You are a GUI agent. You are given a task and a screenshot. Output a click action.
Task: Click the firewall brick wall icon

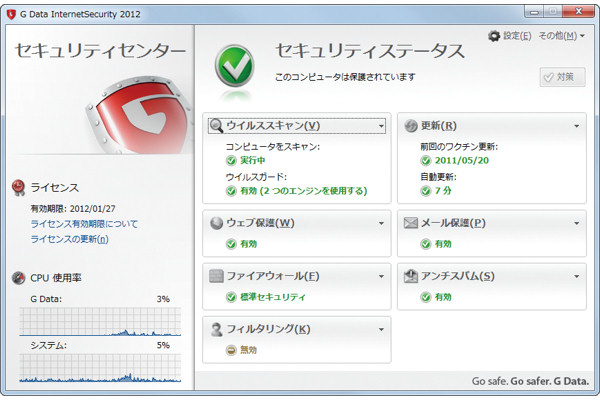click(x=216, y=276)
